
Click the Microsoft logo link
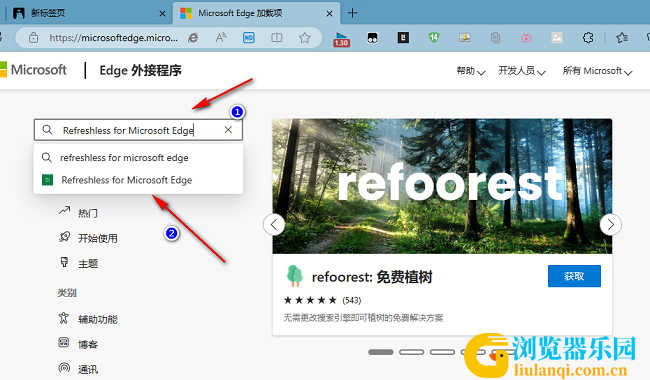(x=33, y=70)
